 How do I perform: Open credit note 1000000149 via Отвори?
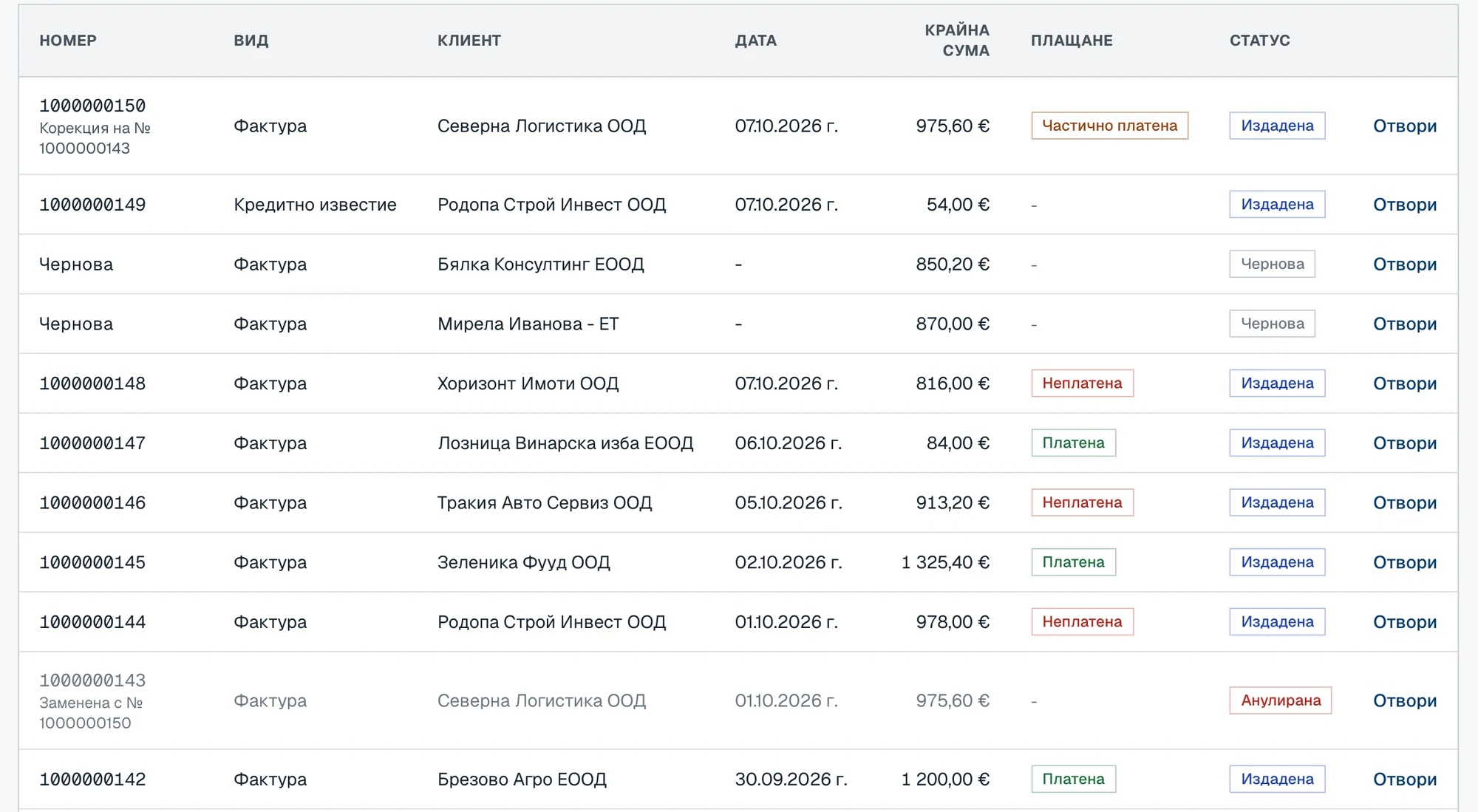(1405, 205)
